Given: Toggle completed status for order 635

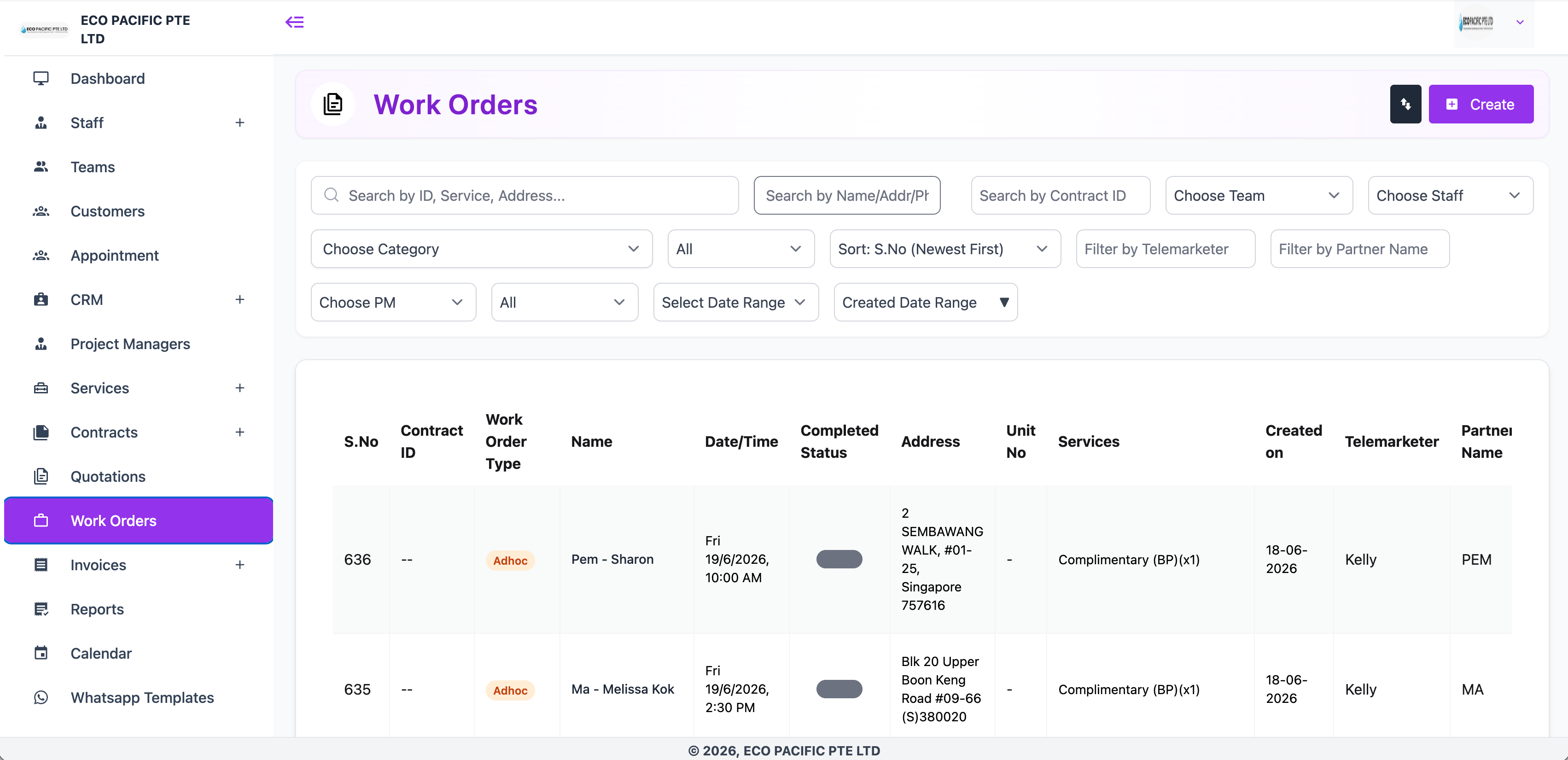Looking at the screenshot, I should pos(839,689).
